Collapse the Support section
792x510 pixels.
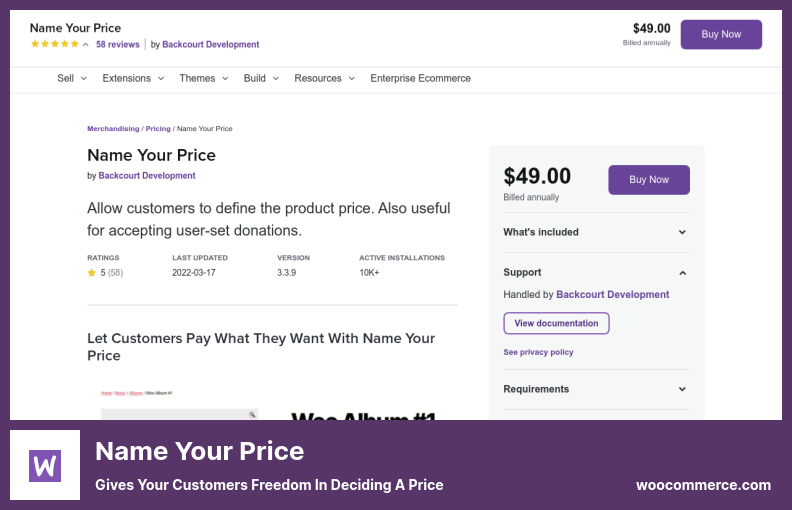(x=682, y=272)
